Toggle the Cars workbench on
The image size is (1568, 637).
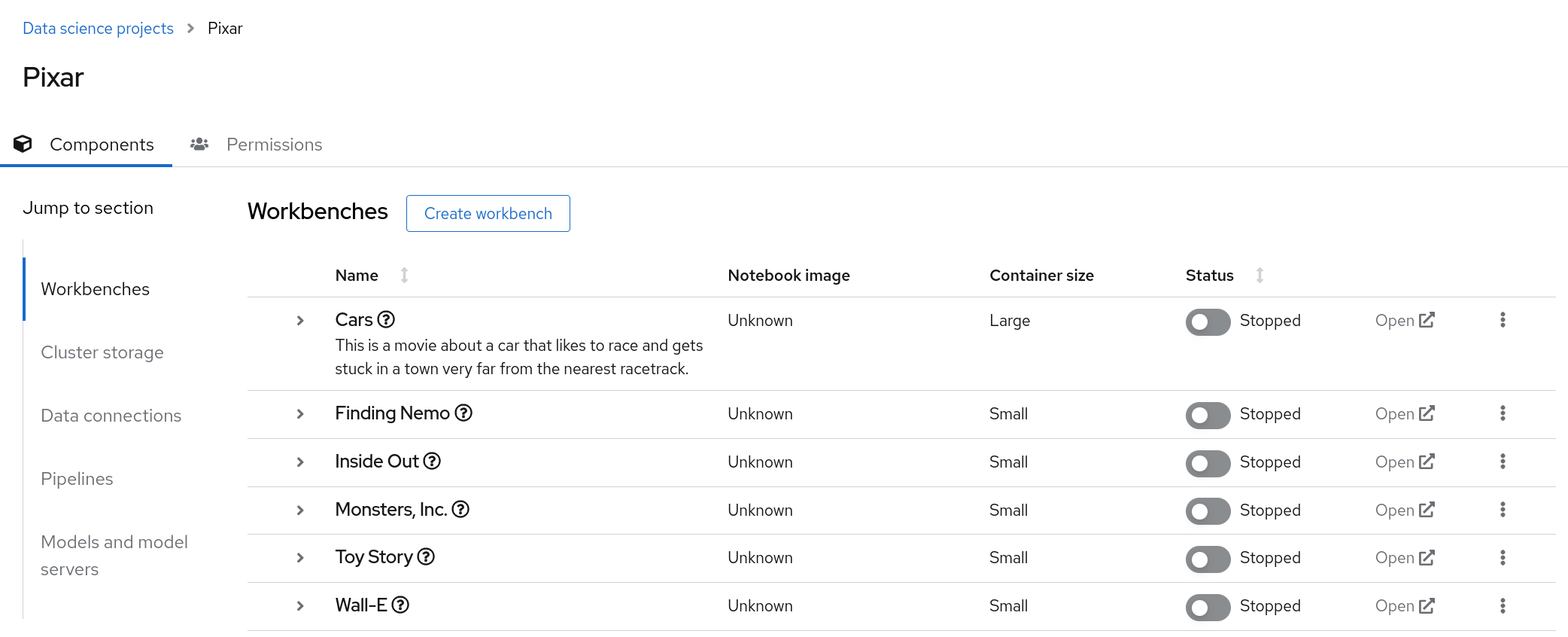pos(1208,322)
